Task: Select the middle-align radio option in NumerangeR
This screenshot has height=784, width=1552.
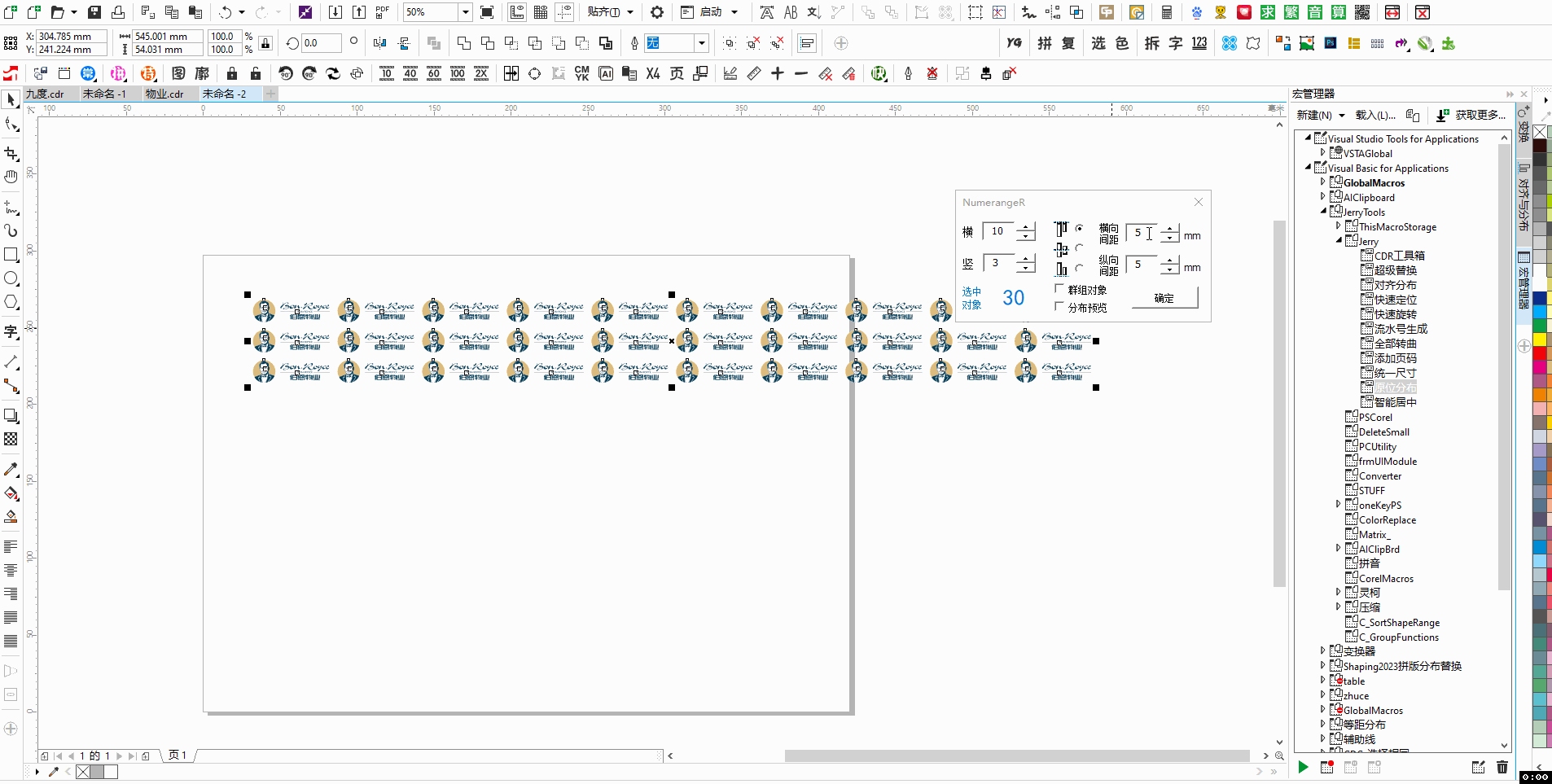Action: click(1080, 248)
